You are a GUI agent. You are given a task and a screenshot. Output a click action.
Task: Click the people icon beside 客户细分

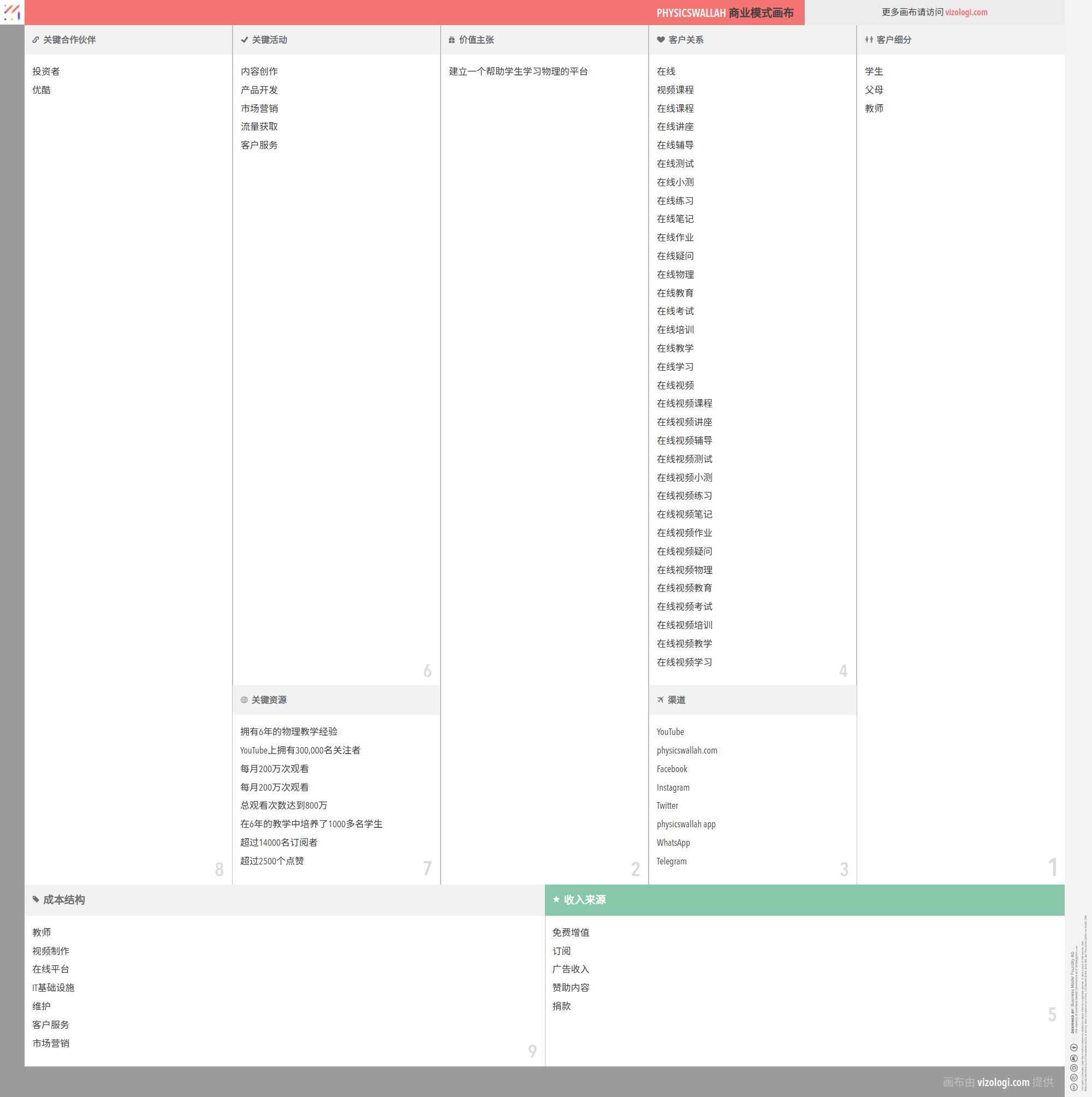pyautogui.click(x=868, y=40)
